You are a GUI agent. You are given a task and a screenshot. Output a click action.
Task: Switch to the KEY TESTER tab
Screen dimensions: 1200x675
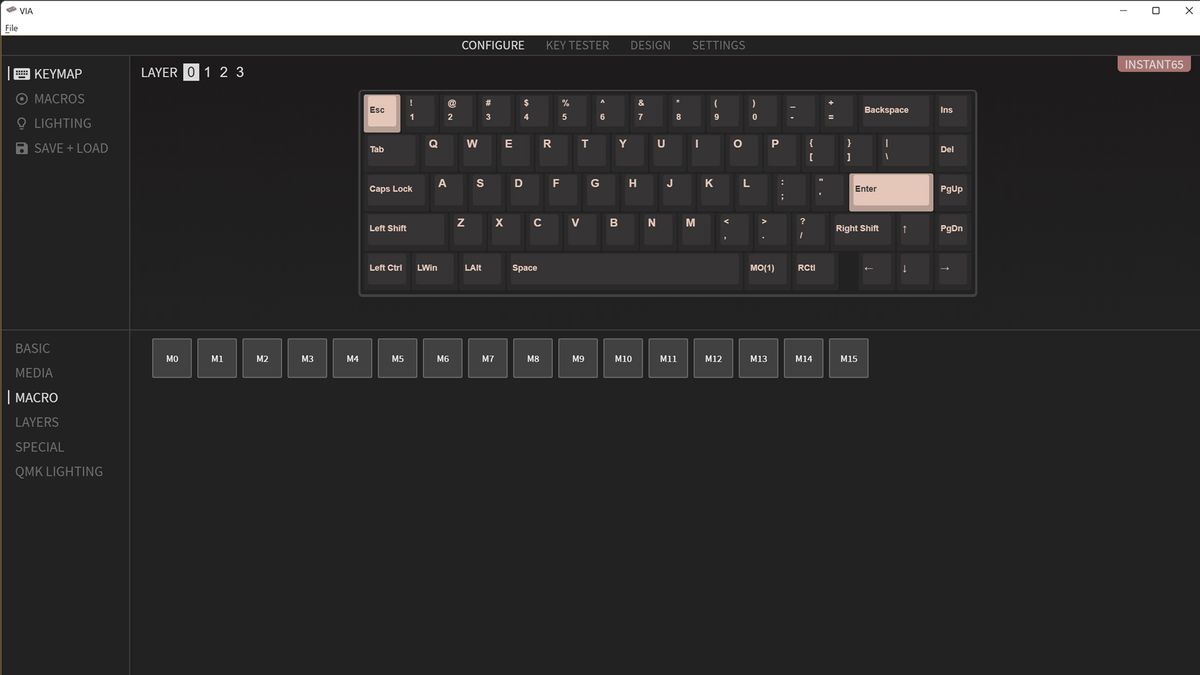tap(577, 45)
